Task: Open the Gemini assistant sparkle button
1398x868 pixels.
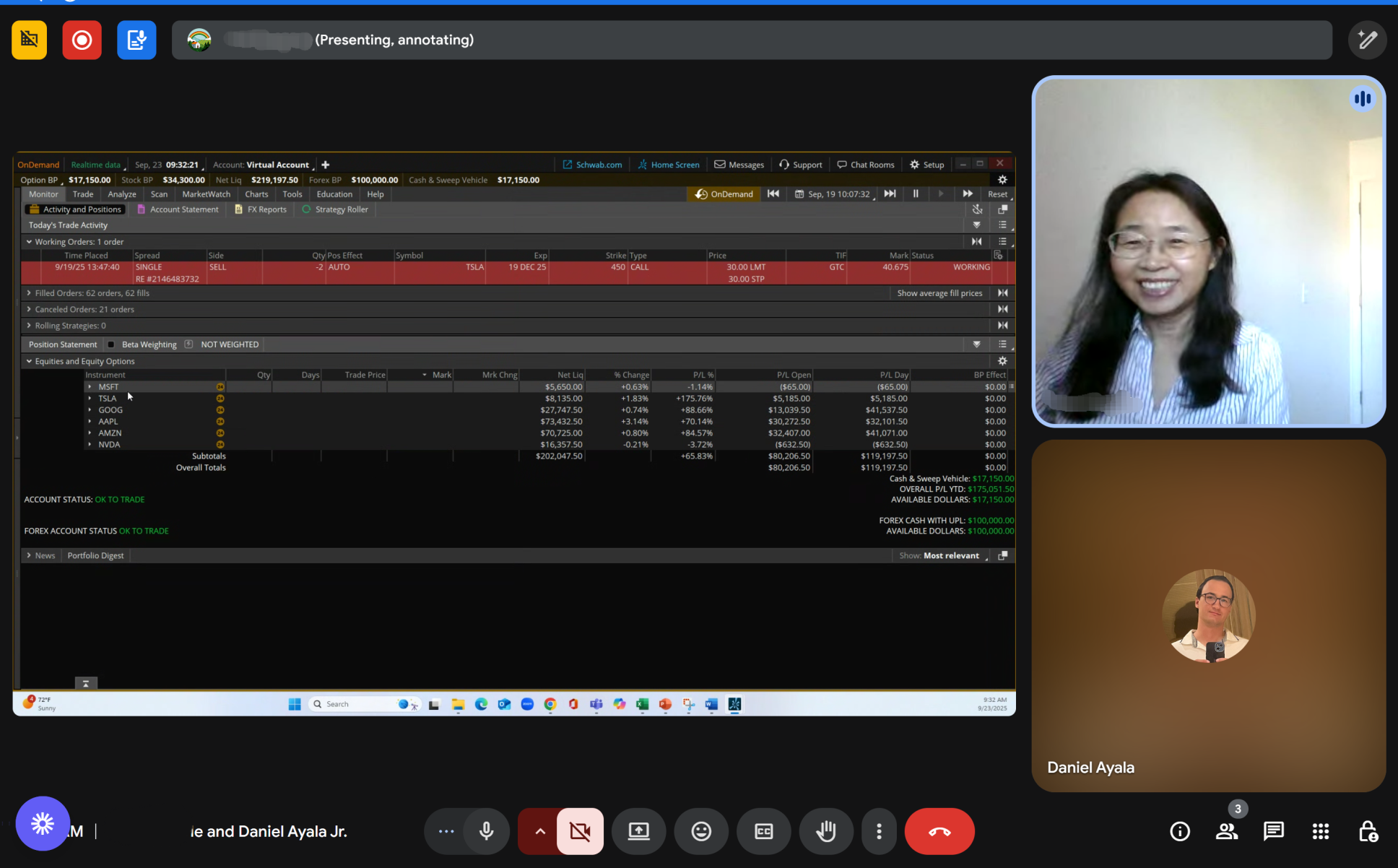Action: 43,823
